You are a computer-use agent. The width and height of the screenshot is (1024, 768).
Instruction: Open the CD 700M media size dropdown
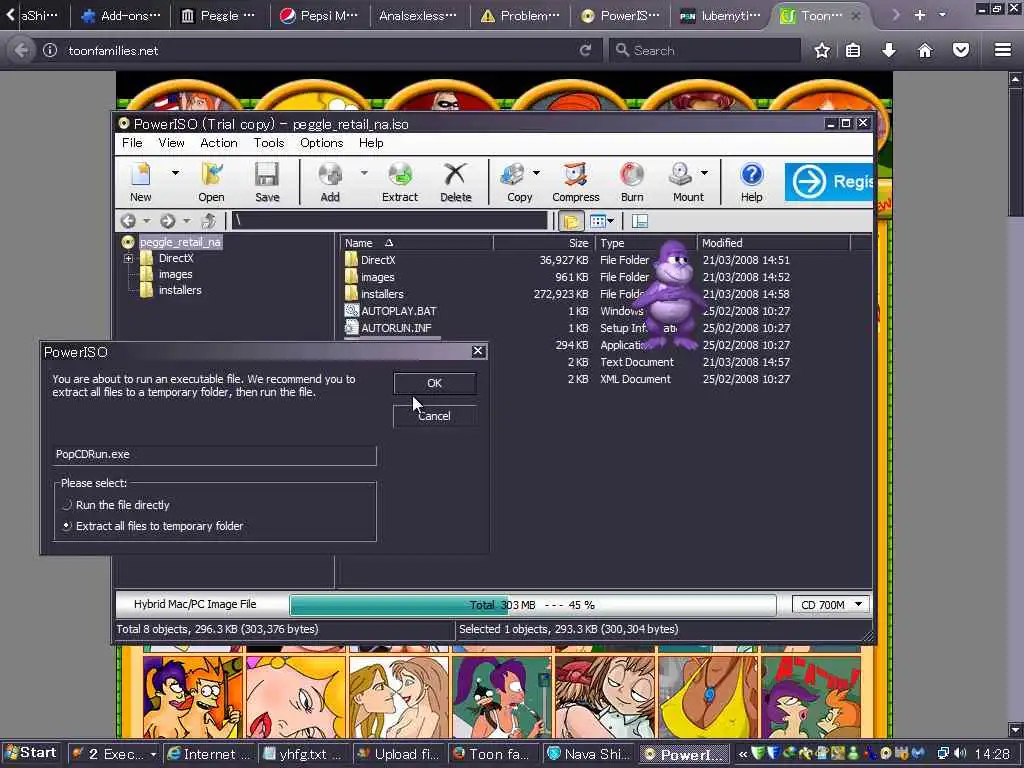click(x=858, y=605)
